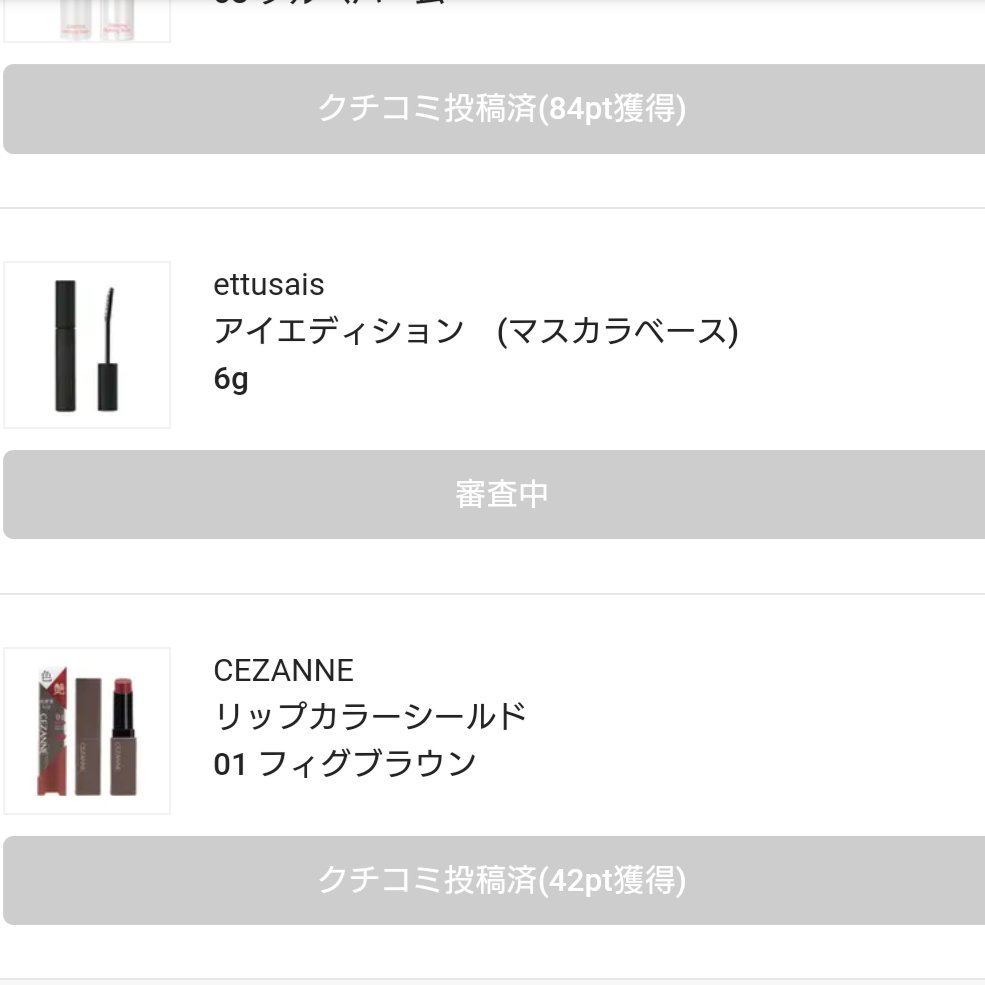985x985 pixels.
Task: Open the アイエディション product title
Action: [339, 331]
